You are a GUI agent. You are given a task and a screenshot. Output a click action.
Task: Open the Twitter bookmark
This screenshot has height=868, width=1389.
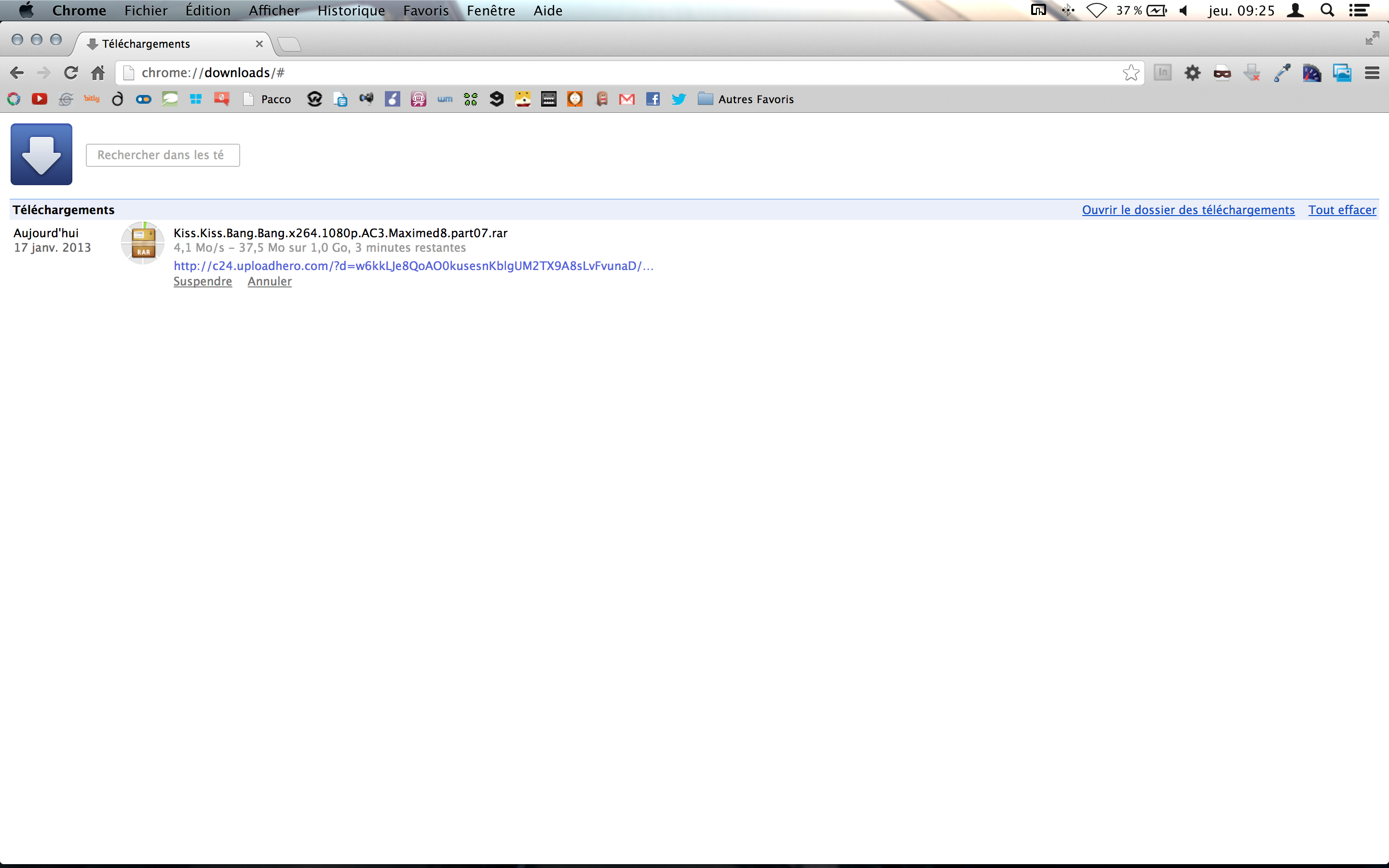pyautogui.click(x=679, y=99)
